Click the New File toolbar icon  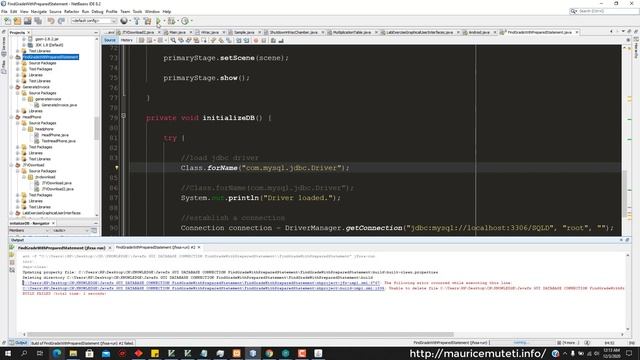7,21
